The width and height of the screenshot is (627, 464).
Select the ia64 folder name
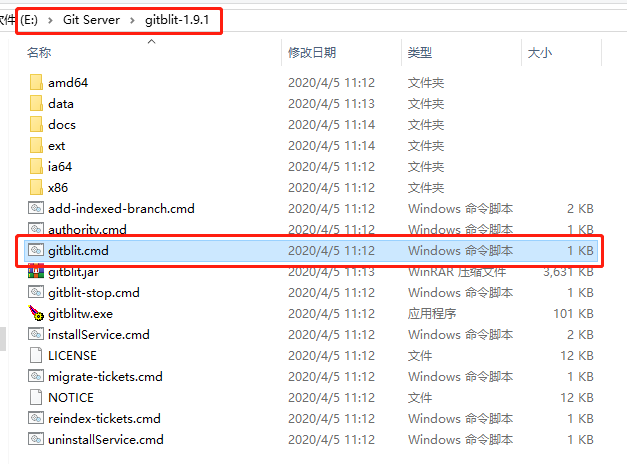point(60,166)
